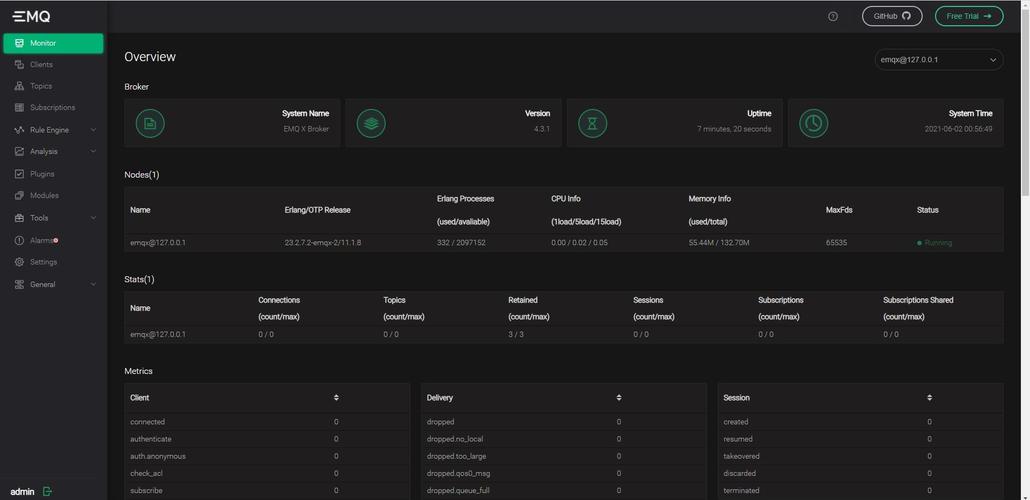Screen dimensions: 1030x500
Task: Click the Retained value 3 / 3
Action: pyautogui.click(x=516, y=334)
